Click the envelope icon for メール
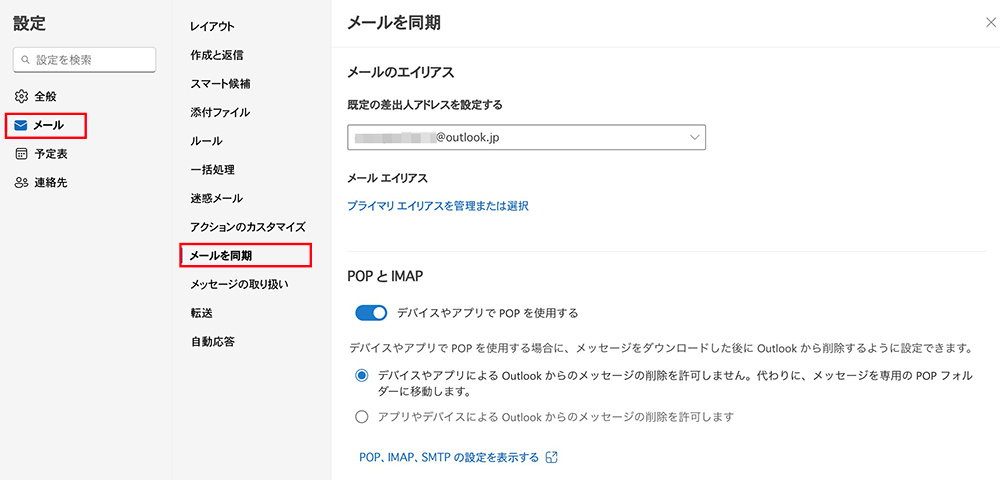The image size is (1000, 480). click(20, 126)
